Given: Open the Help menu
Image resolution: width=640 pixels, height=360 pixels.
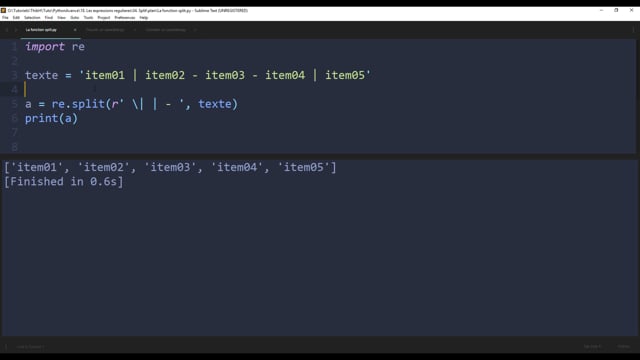Looking at the screenshot, I should pos(144,18).
